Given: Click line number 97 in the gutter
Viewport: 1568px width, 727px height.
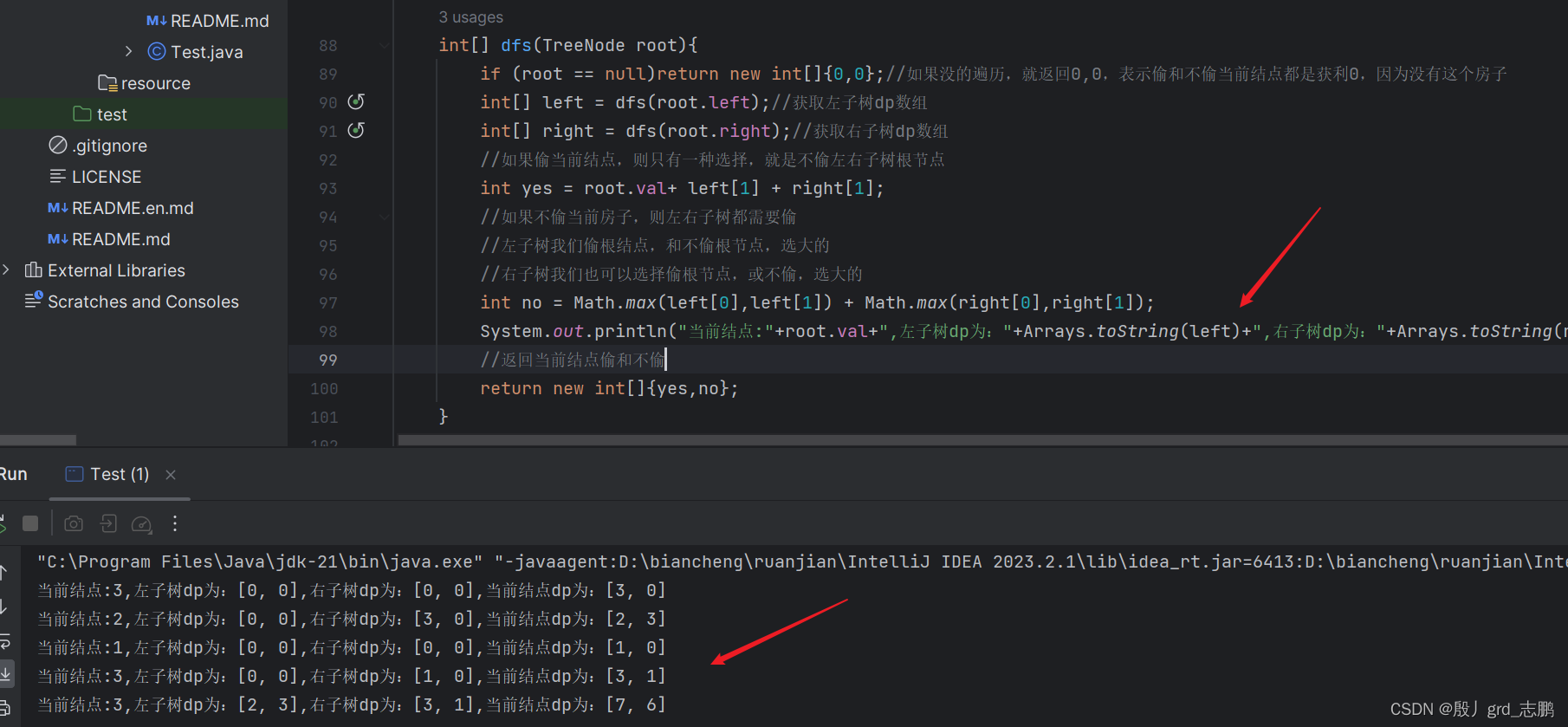Looking at the screenshot, I should [327, 302].
